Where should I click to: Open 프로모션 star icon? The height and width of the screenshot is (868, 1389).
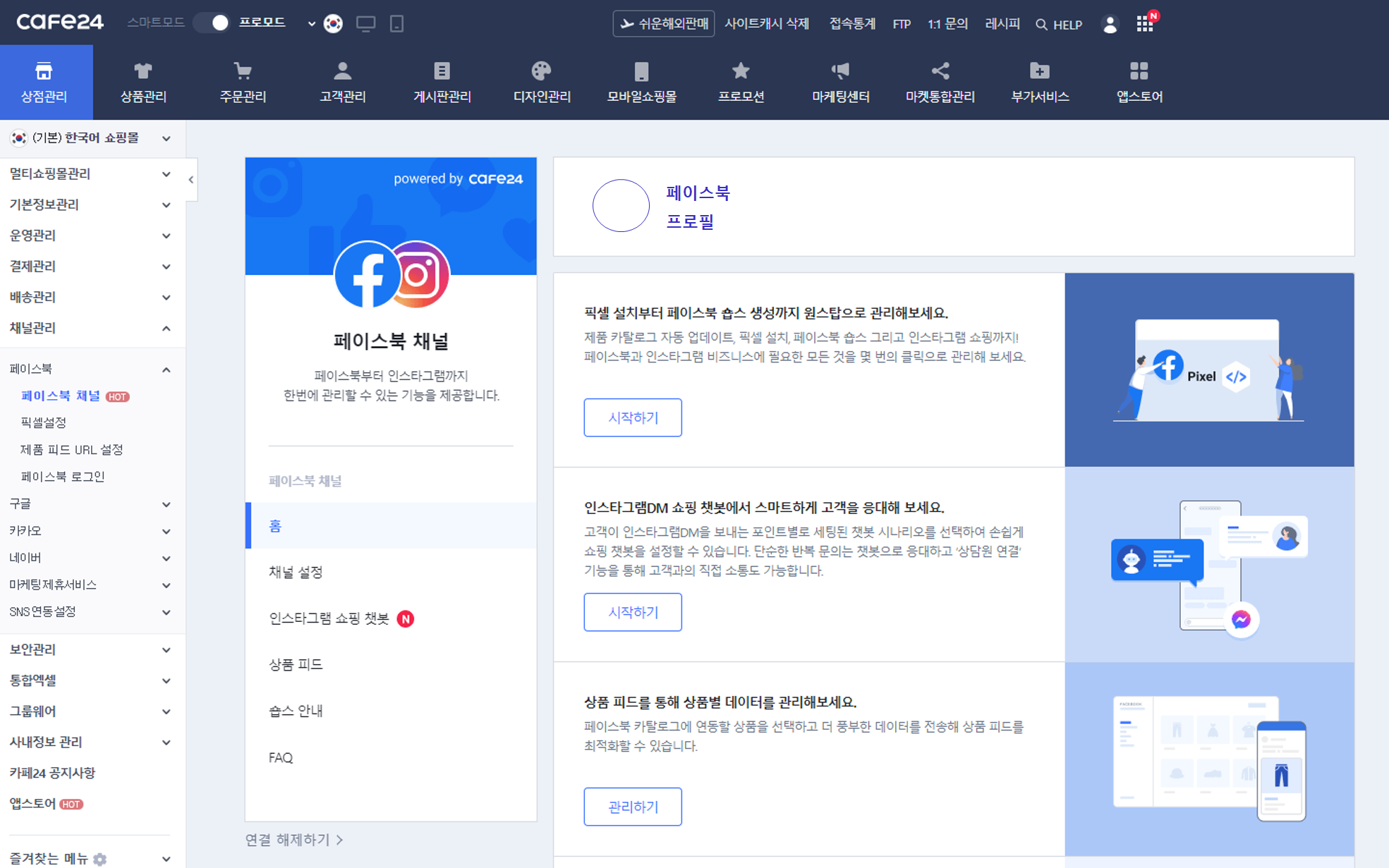[741, 71]
